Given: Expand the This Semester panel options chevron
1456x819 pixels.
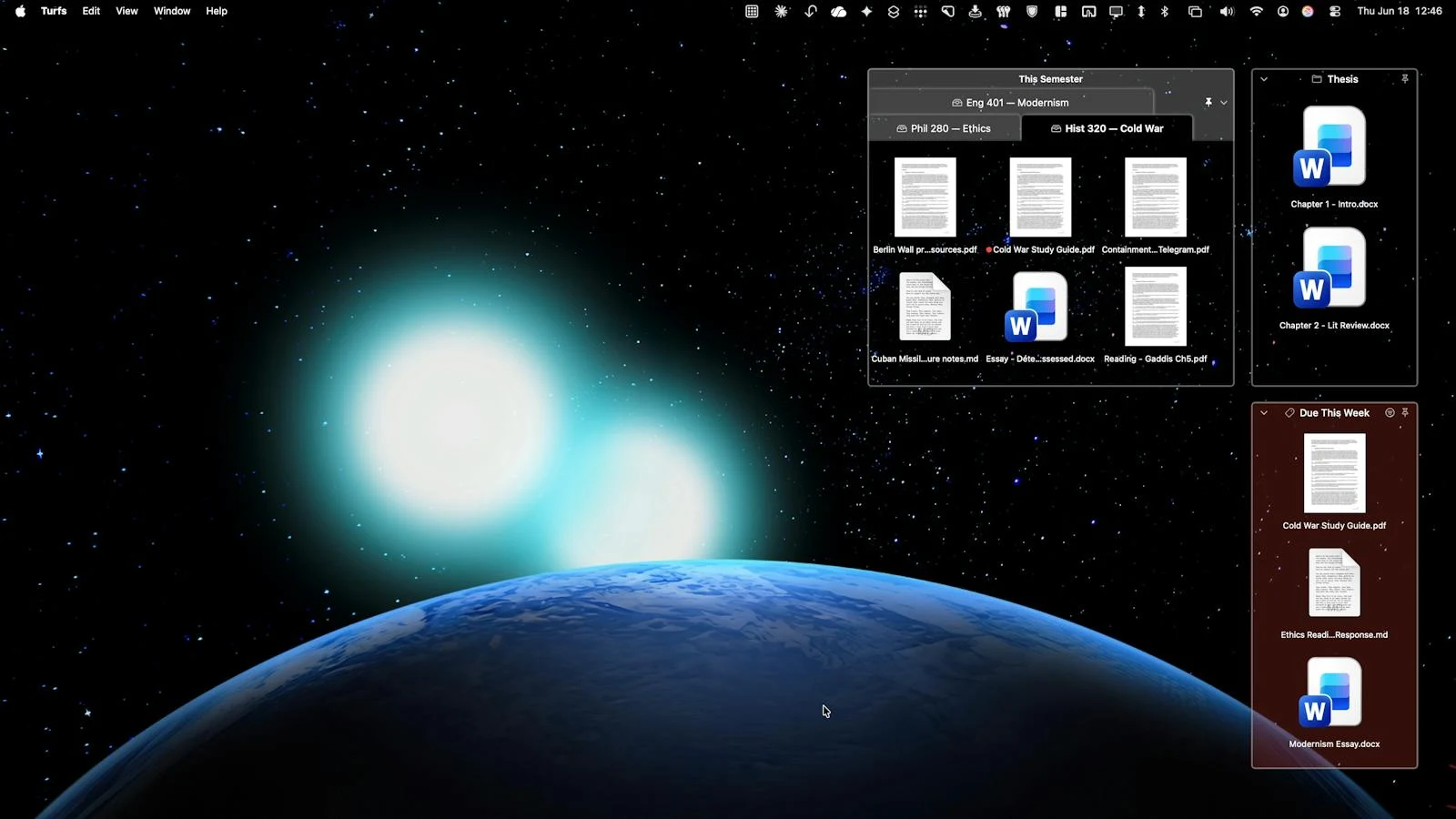Looking at the screenshot, I should (1224, 103).
